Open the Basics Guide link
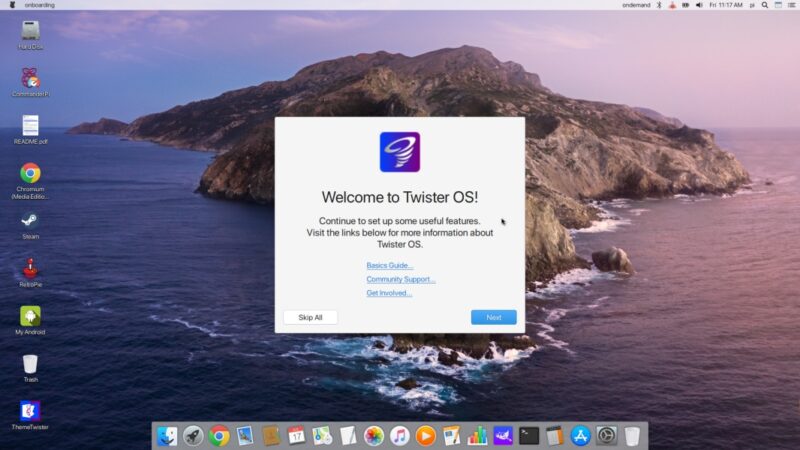This screenshot has height=450, width=800. pyautogui.click(x=390, y=265)
